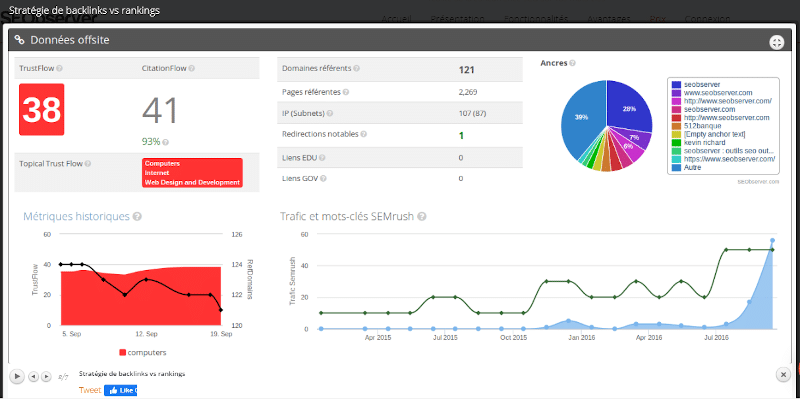Click the 'seobserver.com' chart credit text
The image size is (800, 399).
click(759, 182)
